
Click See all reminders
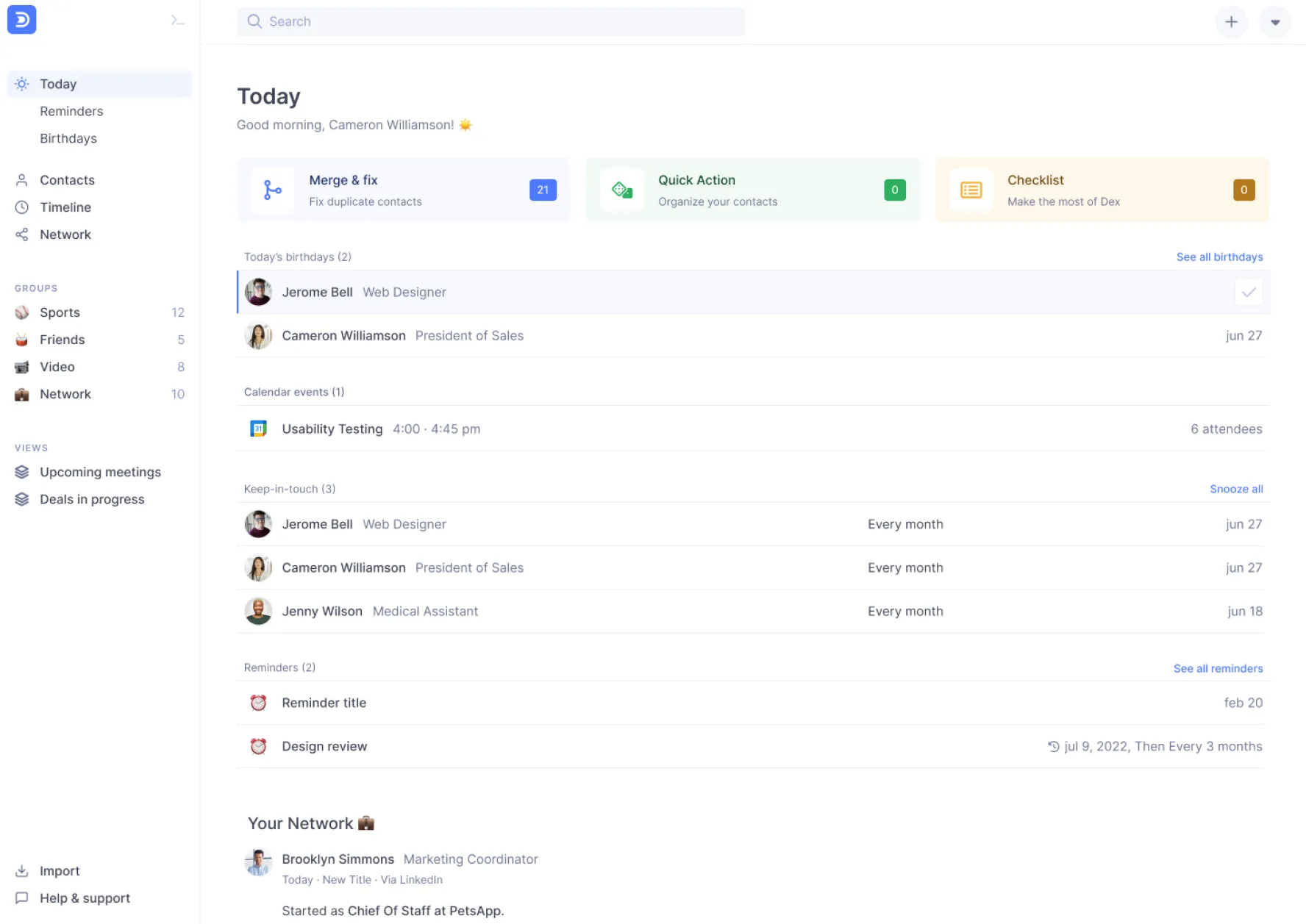1218,668
